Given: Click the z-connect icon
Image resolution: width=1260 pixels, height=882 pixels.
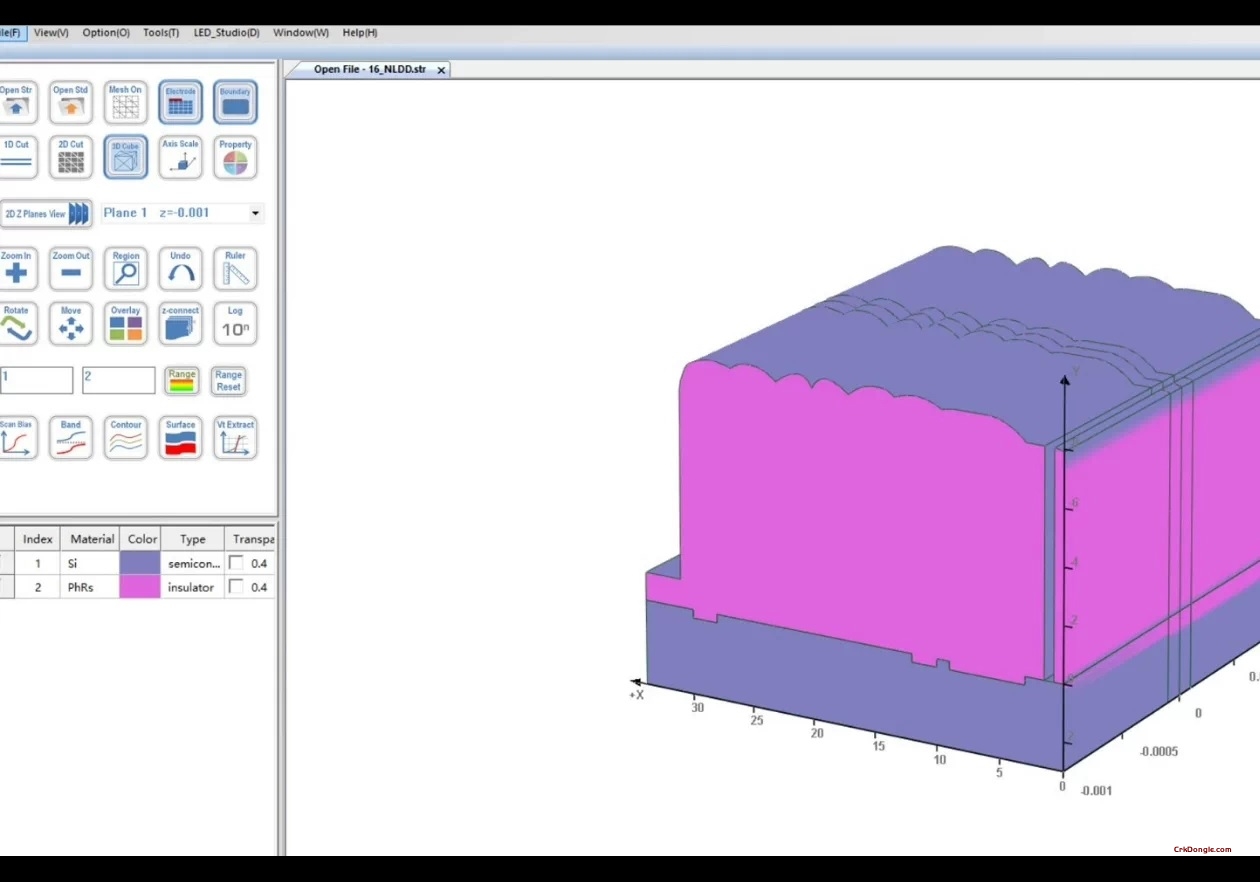Looking at the screenshot, I should point(180,323).
